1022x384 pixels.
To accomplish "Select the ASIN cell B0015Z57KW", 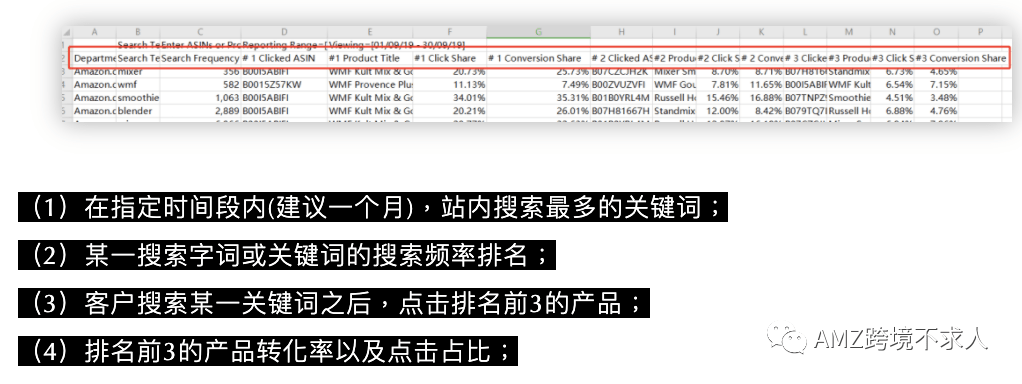I will pyautogui.click(x=284, y=84).
